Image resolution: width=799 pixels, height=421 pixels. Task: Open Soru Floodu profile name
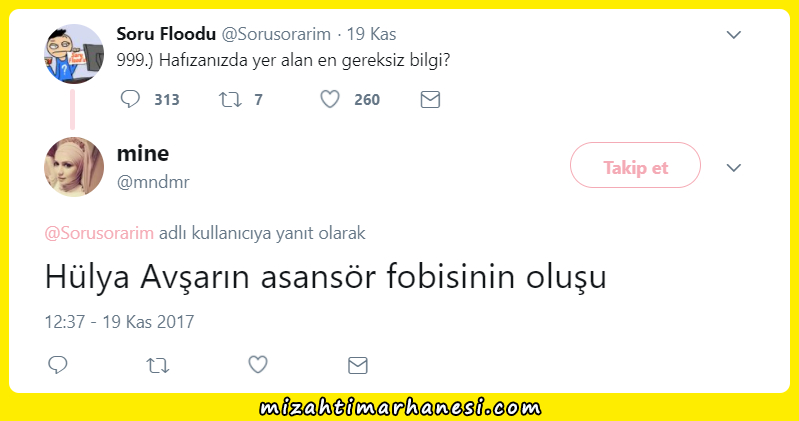coord(166,34)
